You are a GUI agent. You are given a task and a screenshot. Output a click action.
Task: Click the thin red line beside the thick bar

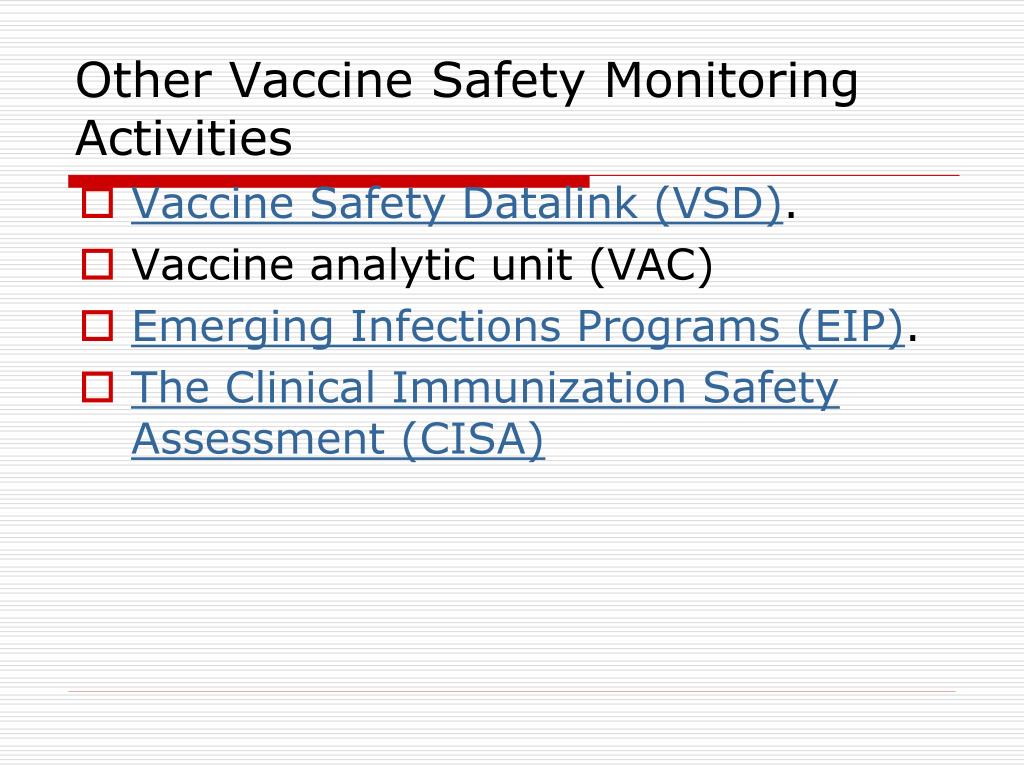775,176
